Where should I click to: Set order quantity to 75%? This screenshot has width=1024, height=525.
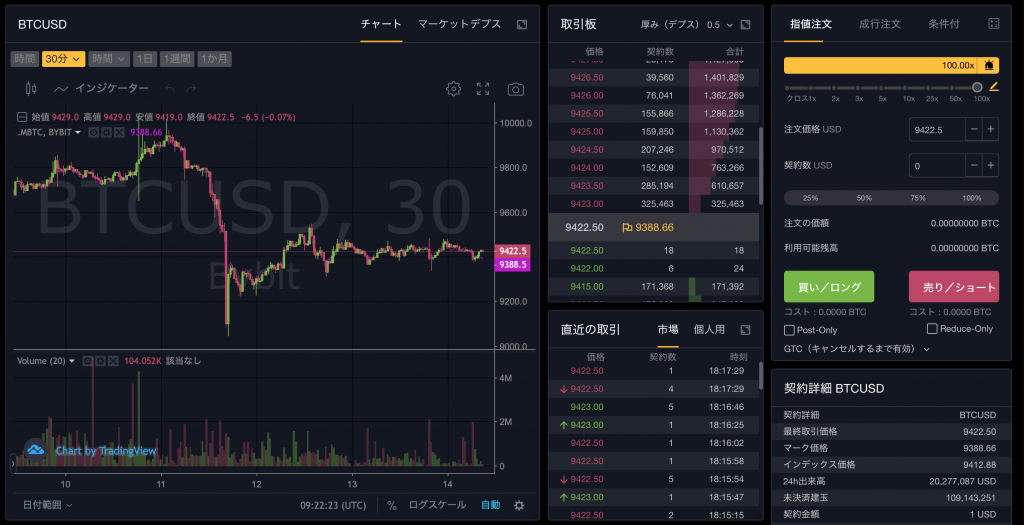point(918,198)
